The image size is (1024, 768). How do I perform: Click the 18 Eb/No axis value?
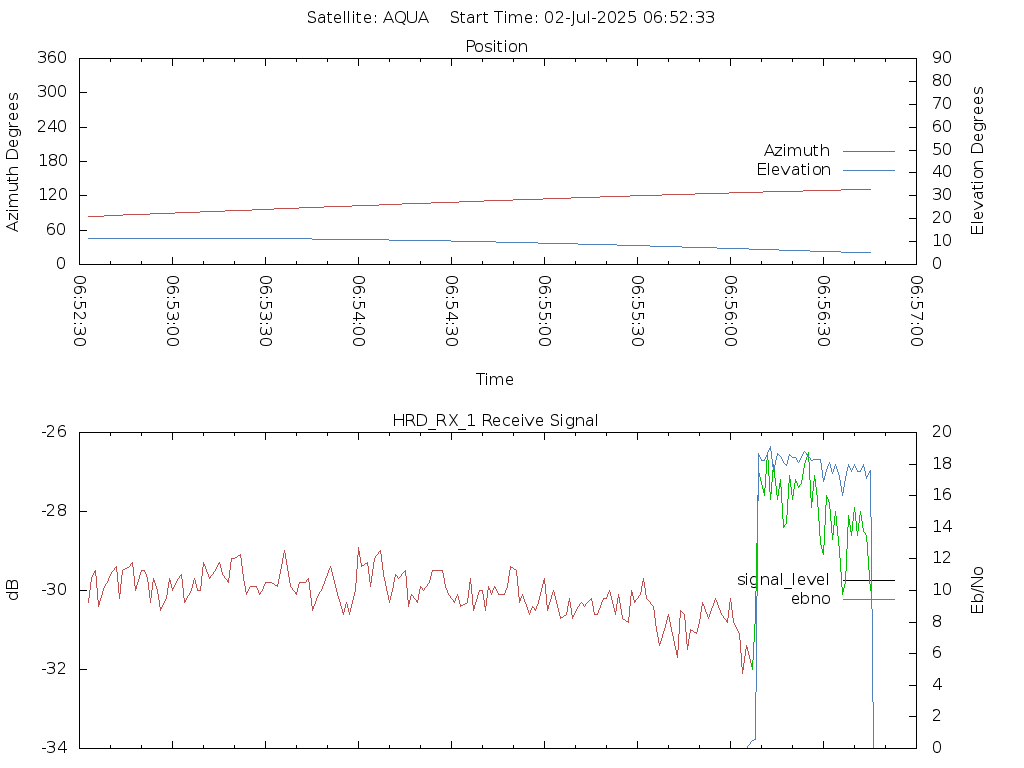point(942,464)
